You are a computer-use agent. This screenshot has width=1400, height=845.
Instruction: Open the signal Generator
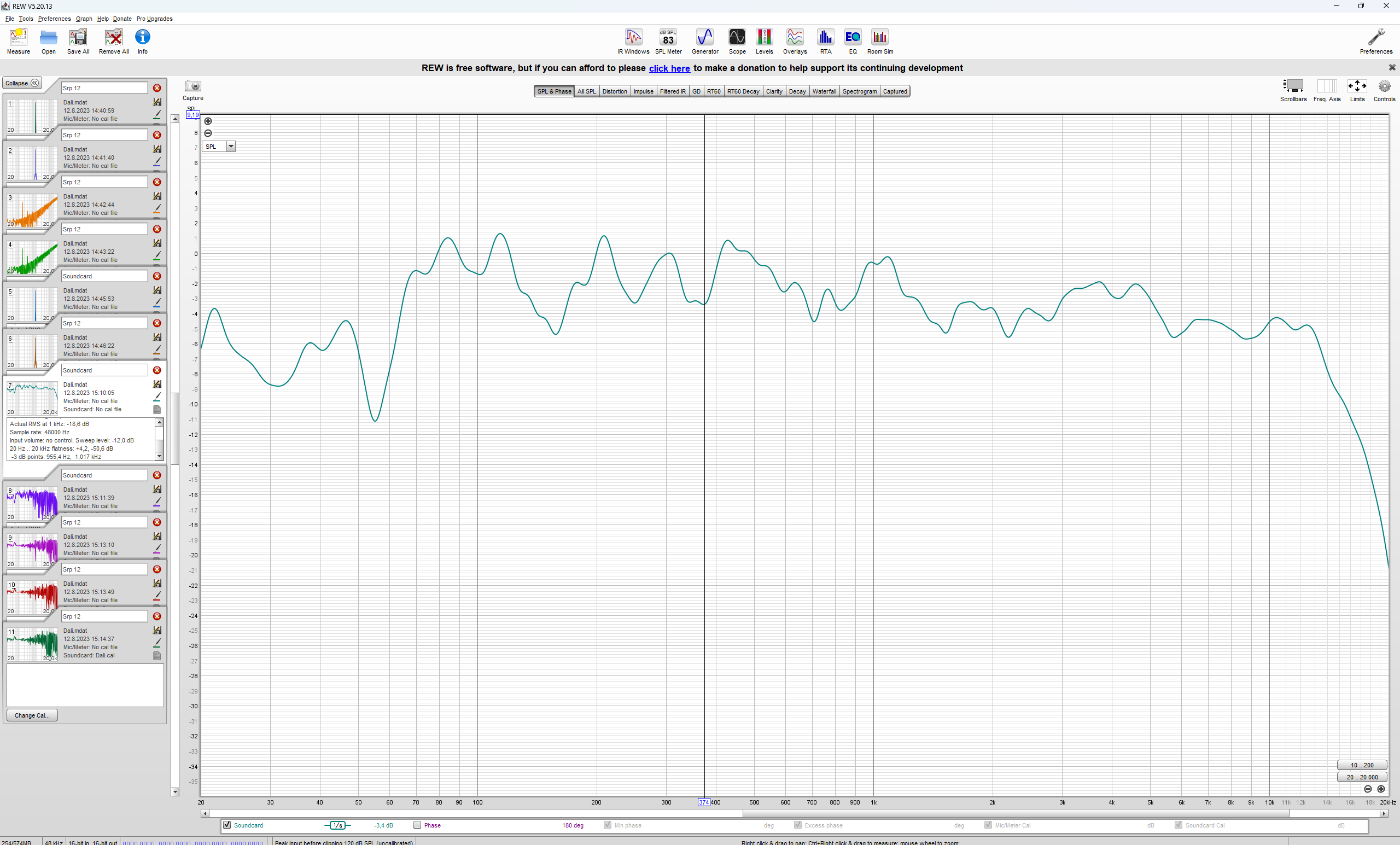click(x=704, y=41)
